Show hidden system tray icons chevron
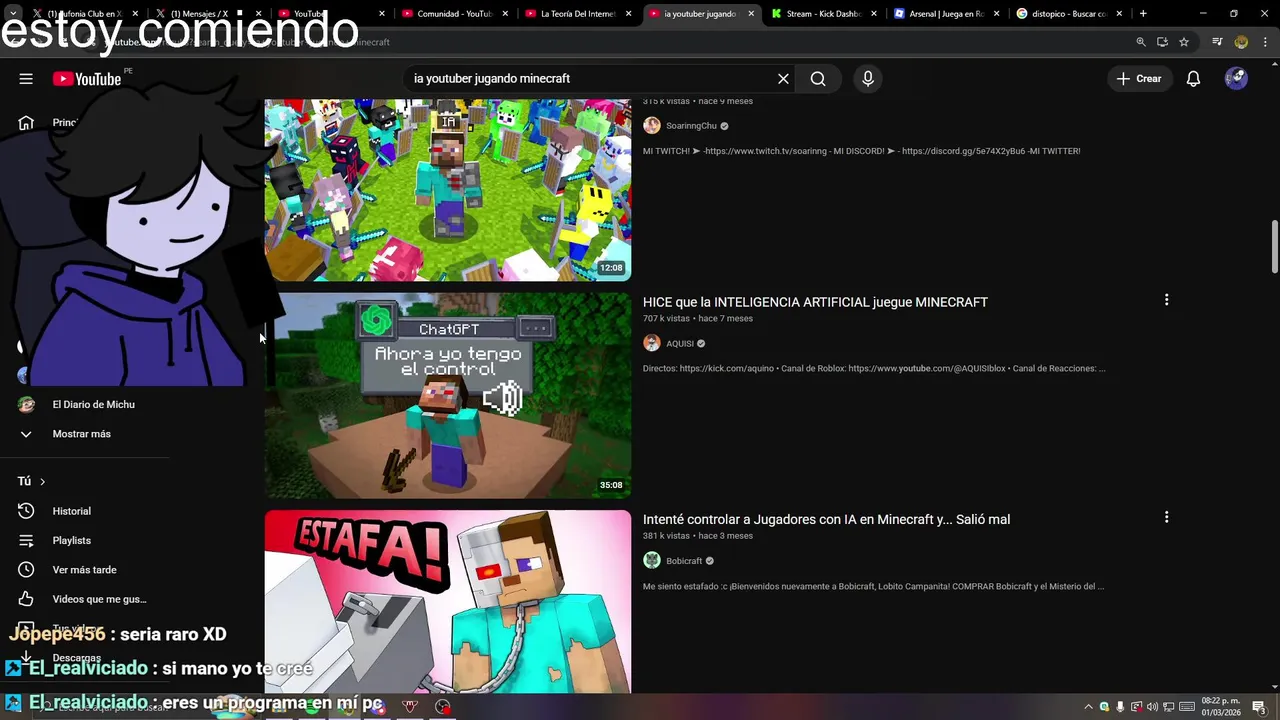Image resolution: width=1280 pixels, height=720 pixels. tap(1089, 707)
